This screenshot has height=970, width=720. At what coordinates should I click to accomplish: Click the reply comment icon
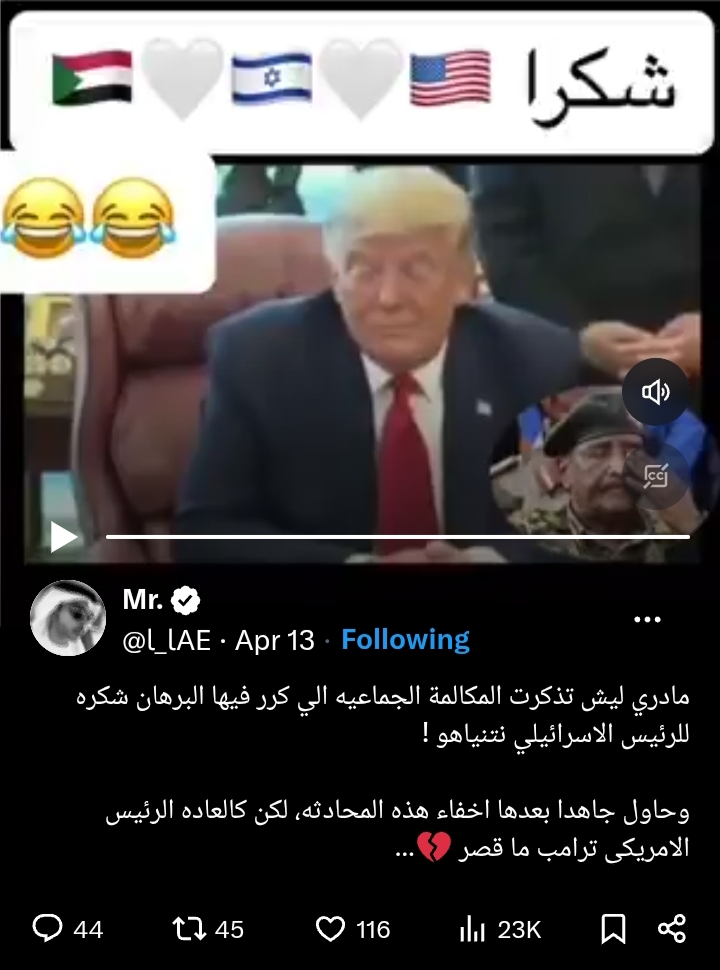point(47,929)
